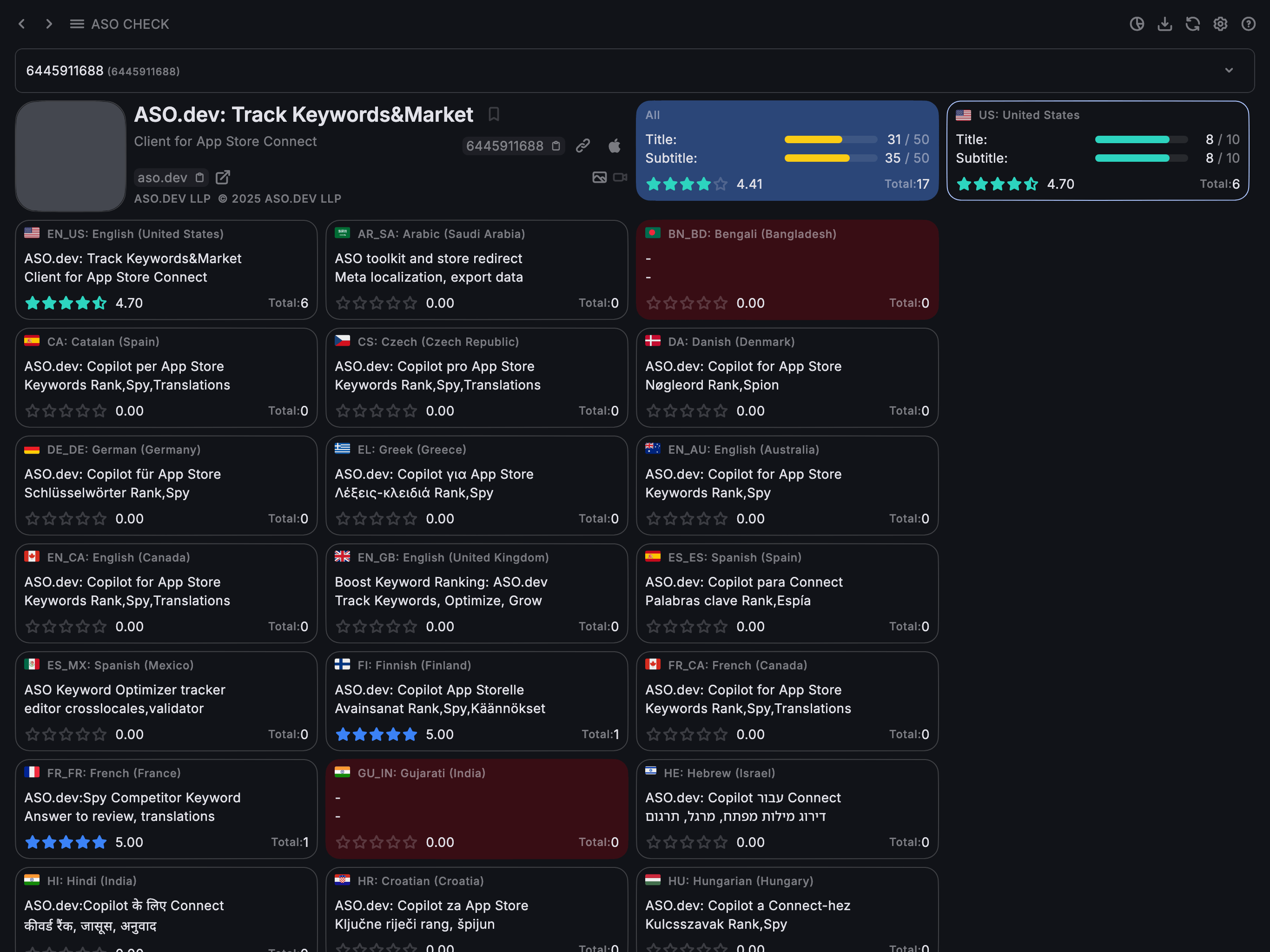Image resolution: width=1270 pixels, height=952 pixels.
Task: Go forward using the right arrow
Action: (x=49, y=24)
